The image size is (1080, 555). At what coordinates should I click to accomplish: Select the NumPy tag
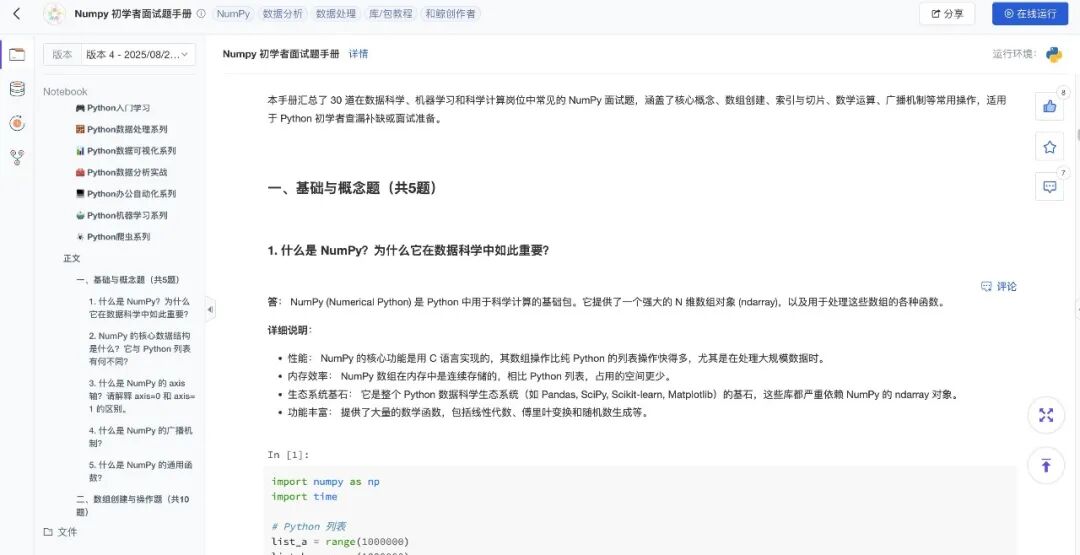[233, 14]
